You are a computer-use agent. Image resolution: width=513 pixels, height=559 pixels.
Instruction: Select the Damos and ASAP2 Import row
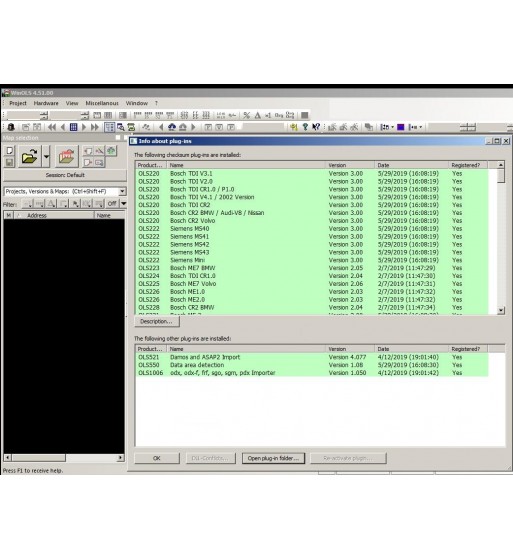coord(312,357)
